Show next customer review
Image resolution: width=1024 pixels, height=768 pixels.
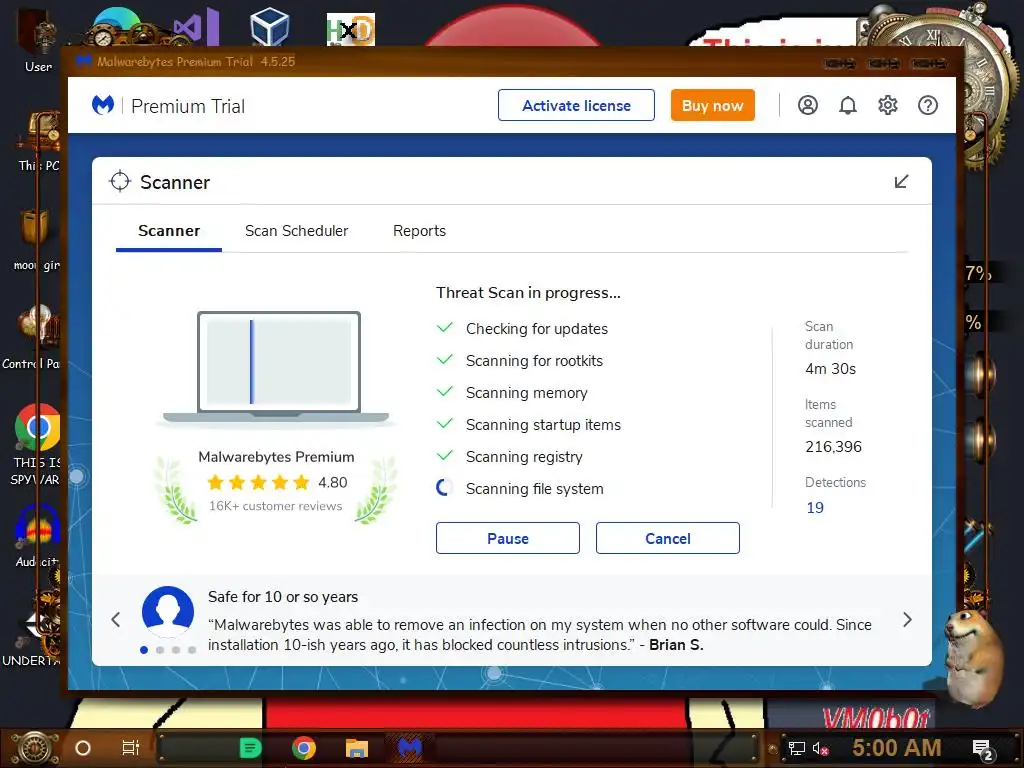click(907, 619)
